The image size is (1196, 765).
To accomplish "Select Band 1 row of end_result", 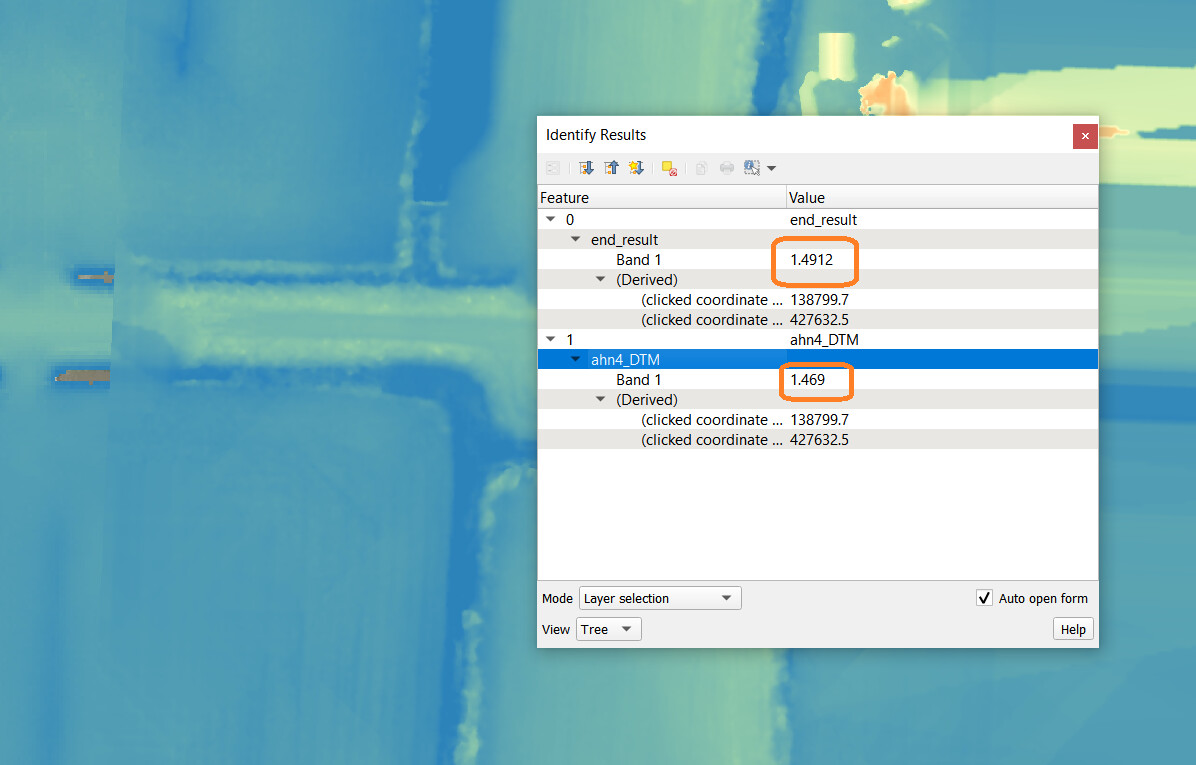I will pos(638,259).
